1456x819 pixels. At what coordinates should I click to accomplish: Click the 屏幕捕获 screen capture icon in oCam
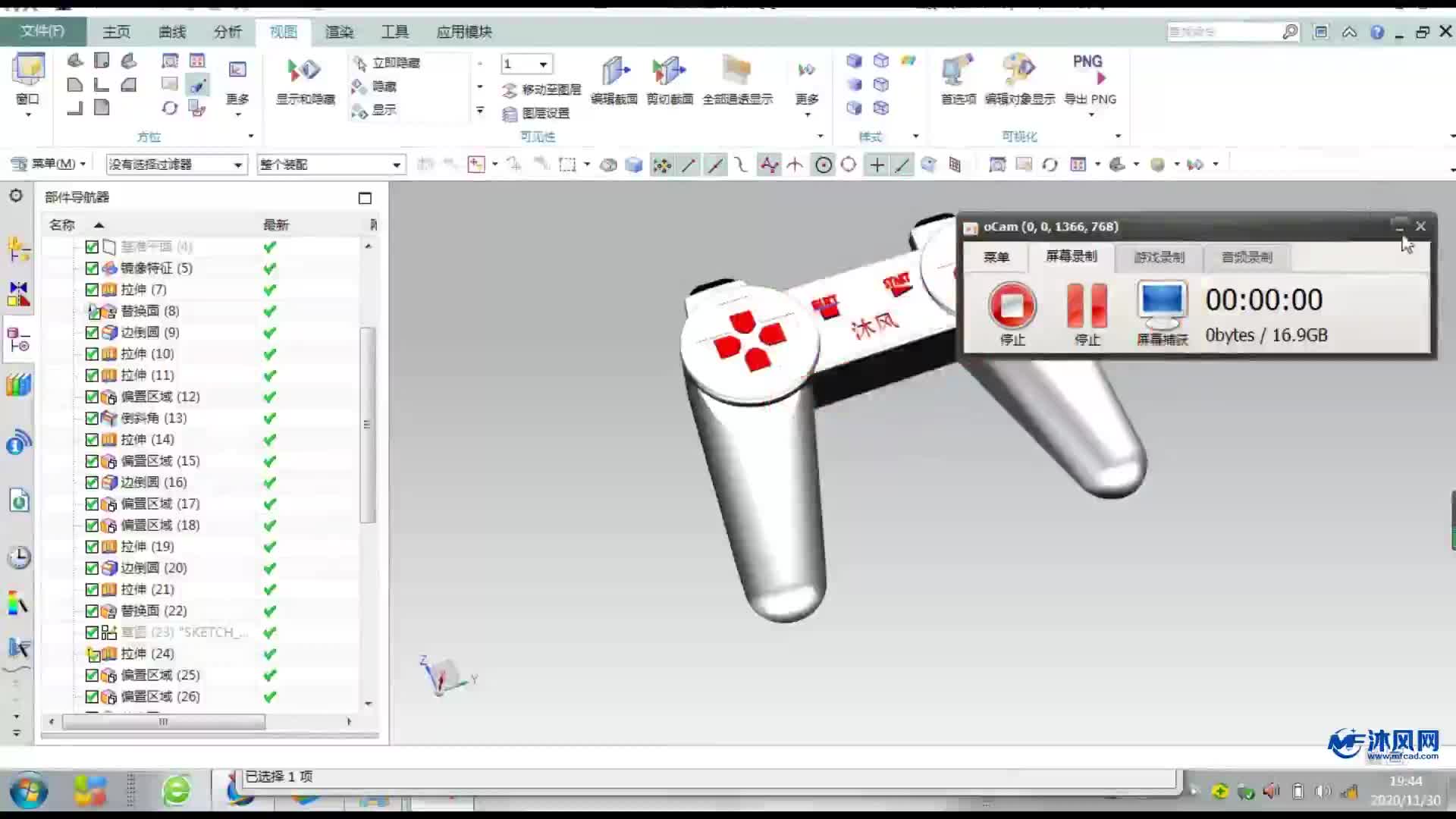pyautogui.click(x=1162, y=304)
